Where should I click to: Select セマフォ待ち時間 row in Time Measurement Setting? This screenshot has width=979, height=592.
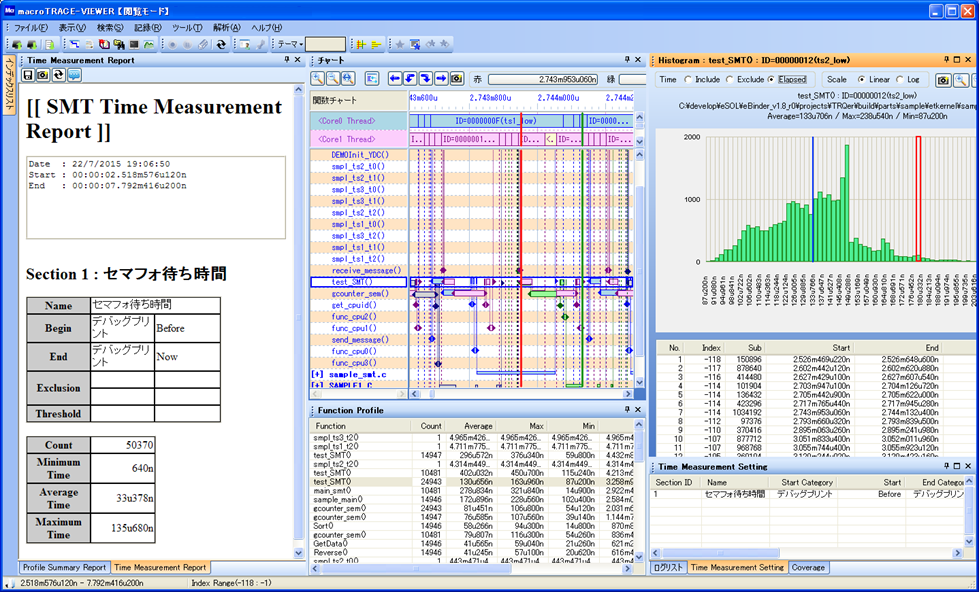click(808, 494)
